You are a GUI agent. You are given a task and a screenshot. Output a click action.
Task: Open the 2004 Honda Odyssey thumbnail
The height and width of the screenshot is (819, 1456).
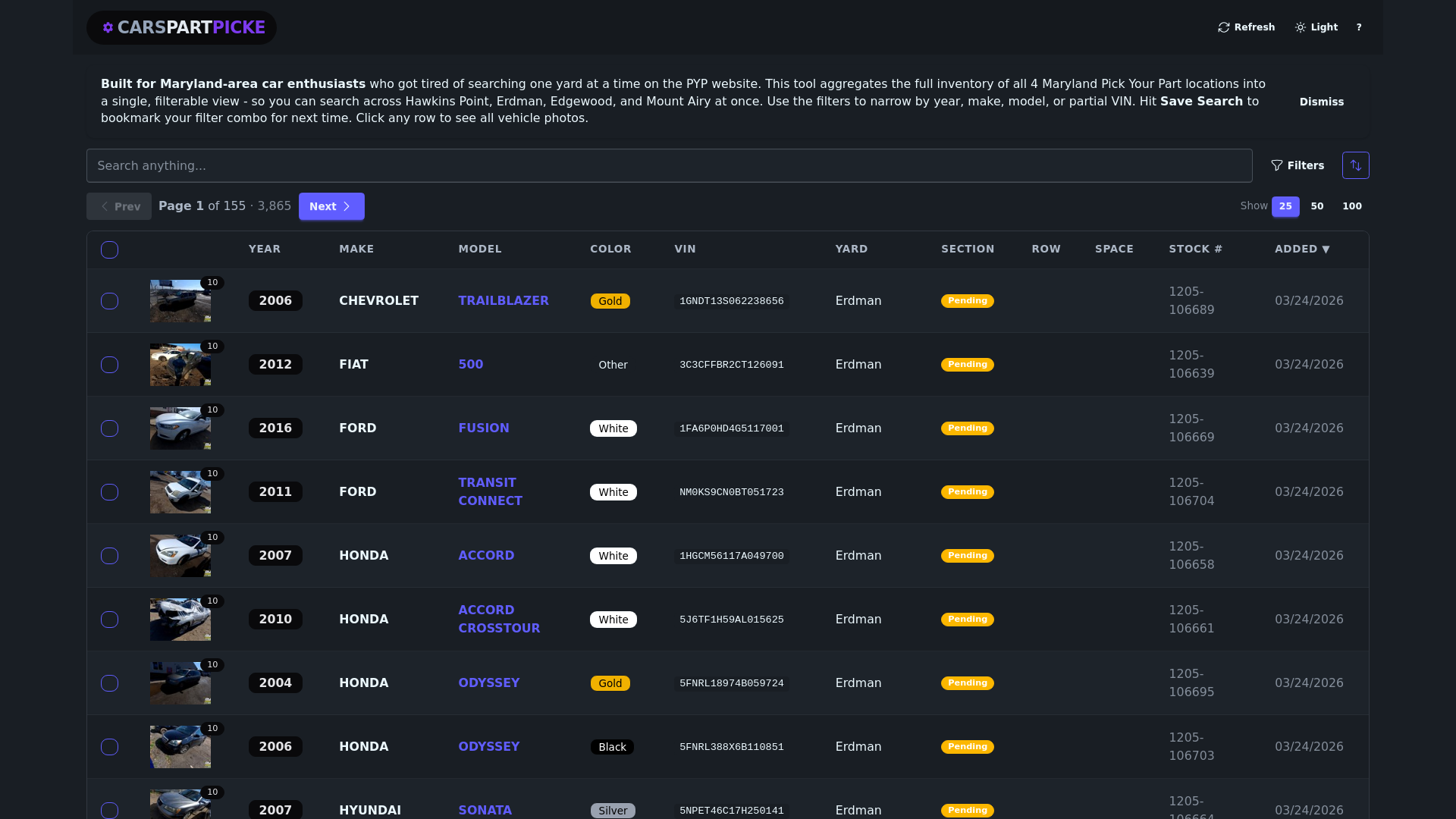[180, 683]
